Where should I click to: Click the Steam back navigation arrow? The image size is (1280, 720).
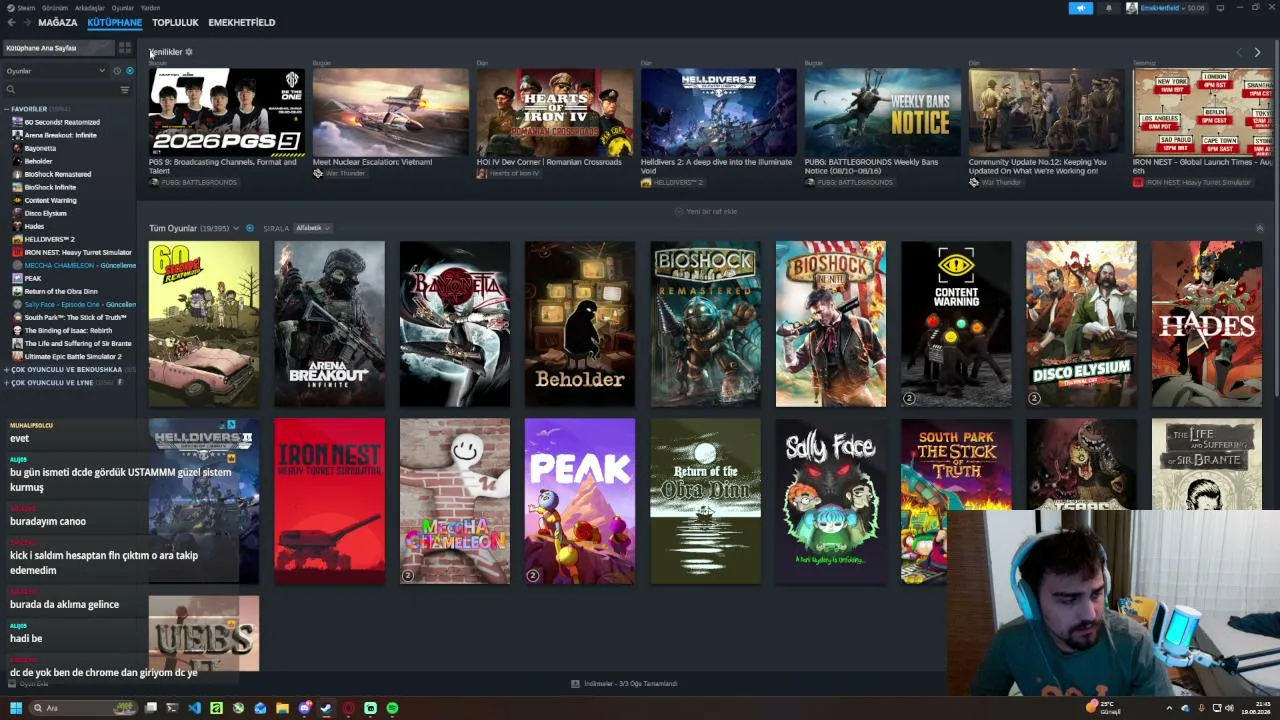(x=11, y=22)
